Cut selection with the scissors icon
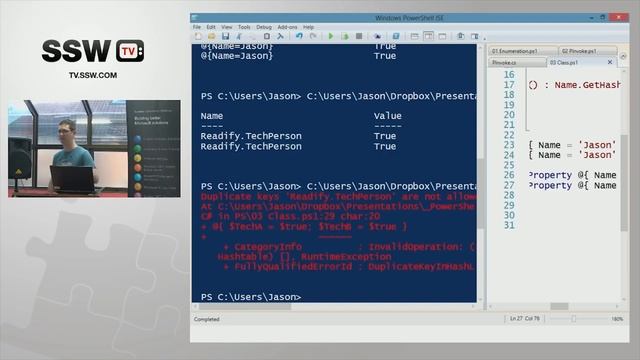 239,36
